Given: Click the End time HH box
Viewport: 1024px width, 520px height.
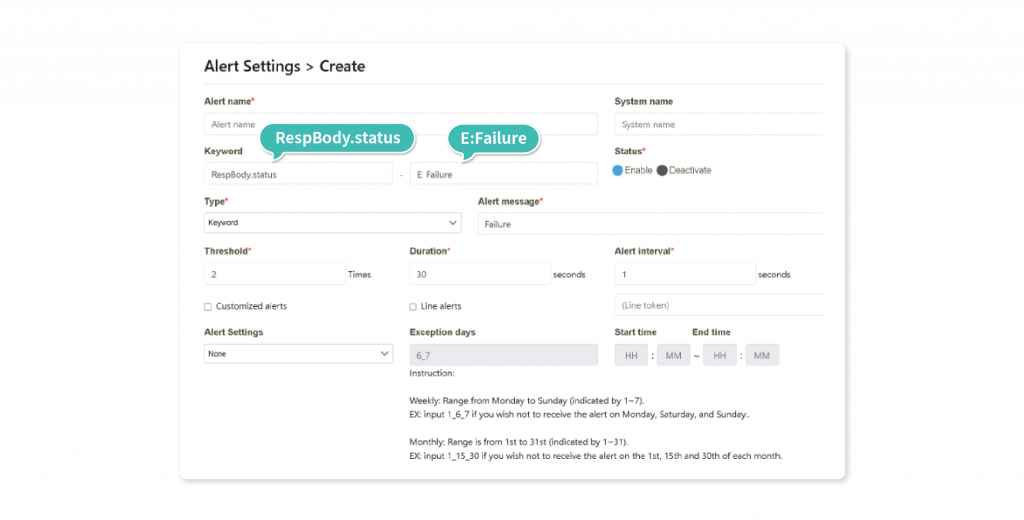Looking at the screenshot, I should click(719, 355).
